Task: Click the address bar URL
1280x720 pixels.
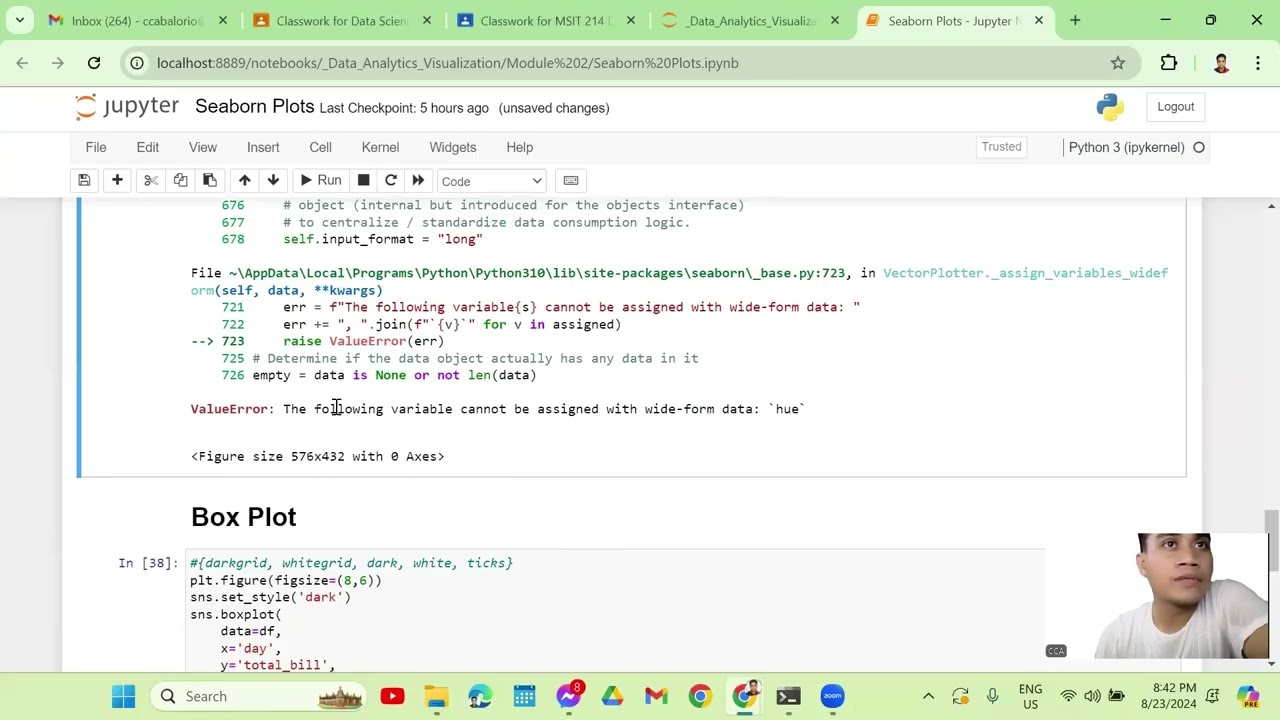Action: tap(448, 63)
